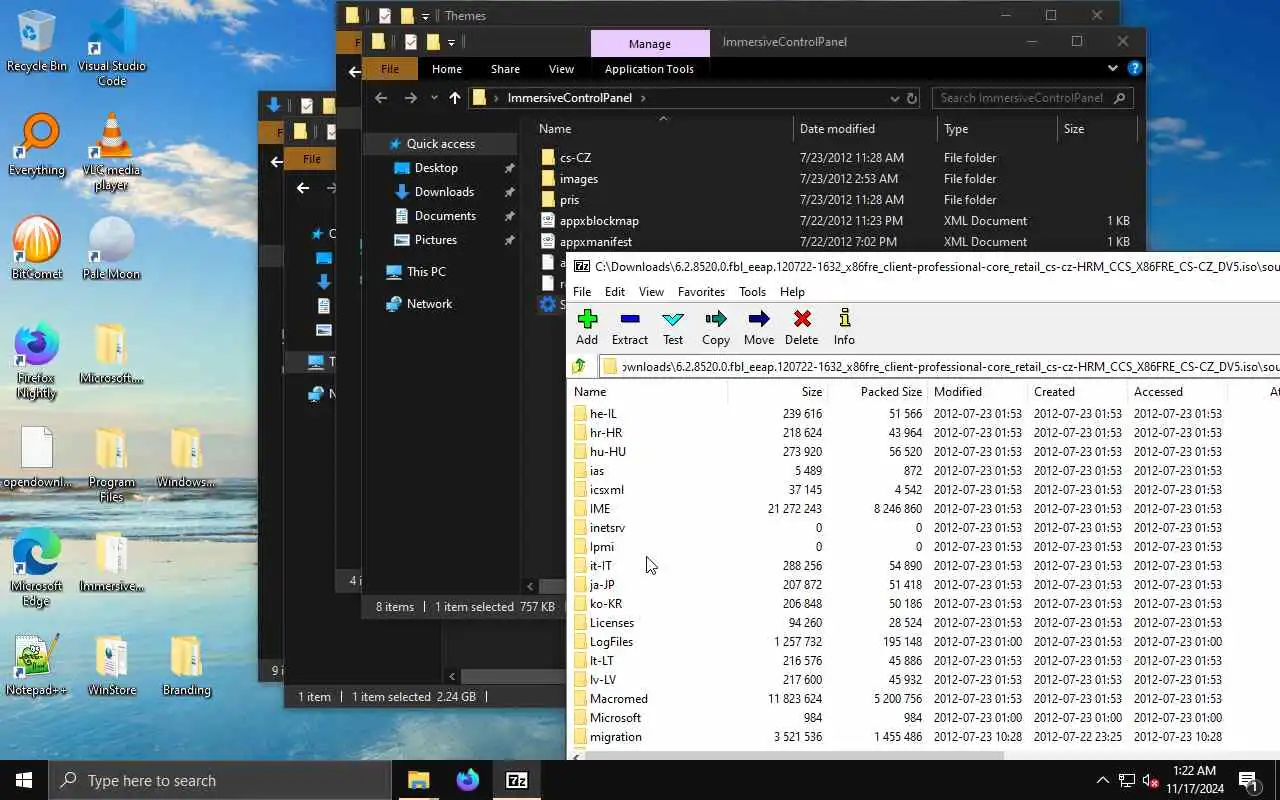Select appxblockmap file in Explorer
This screenshot has height=800, width=1280.
pos(599,221)
